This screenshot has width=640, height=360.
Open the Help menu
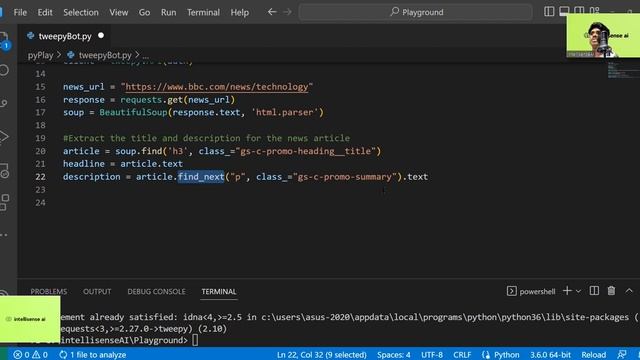(240, 12)
